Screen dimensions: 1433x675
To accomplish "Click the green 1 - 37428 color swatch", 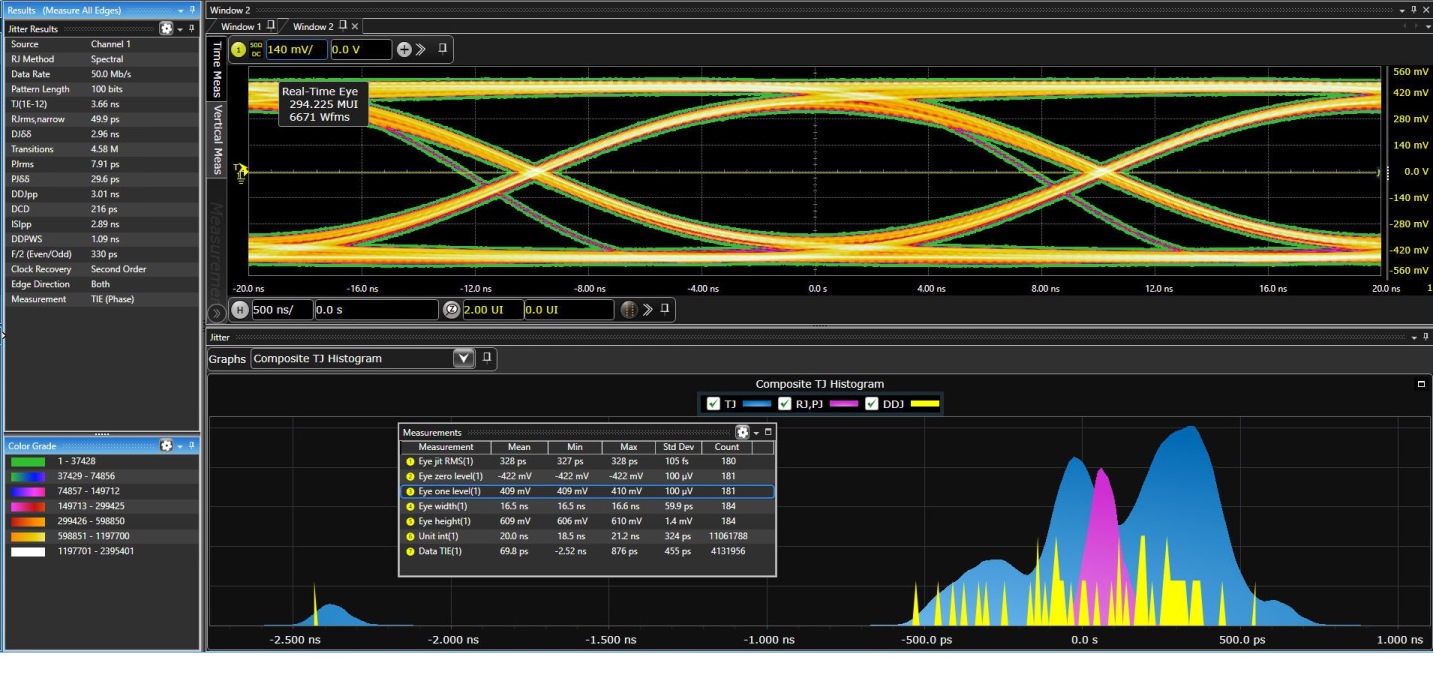I will tap(28, 462).
